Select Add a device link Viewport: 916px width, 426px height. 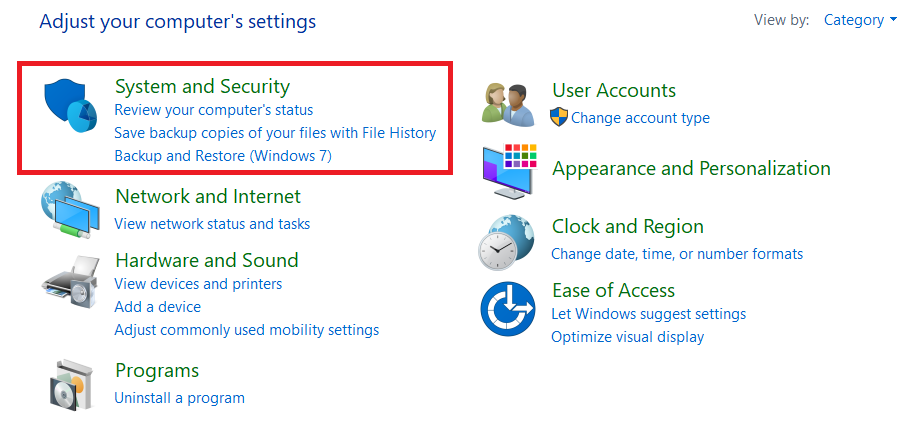tap(157, 307)
